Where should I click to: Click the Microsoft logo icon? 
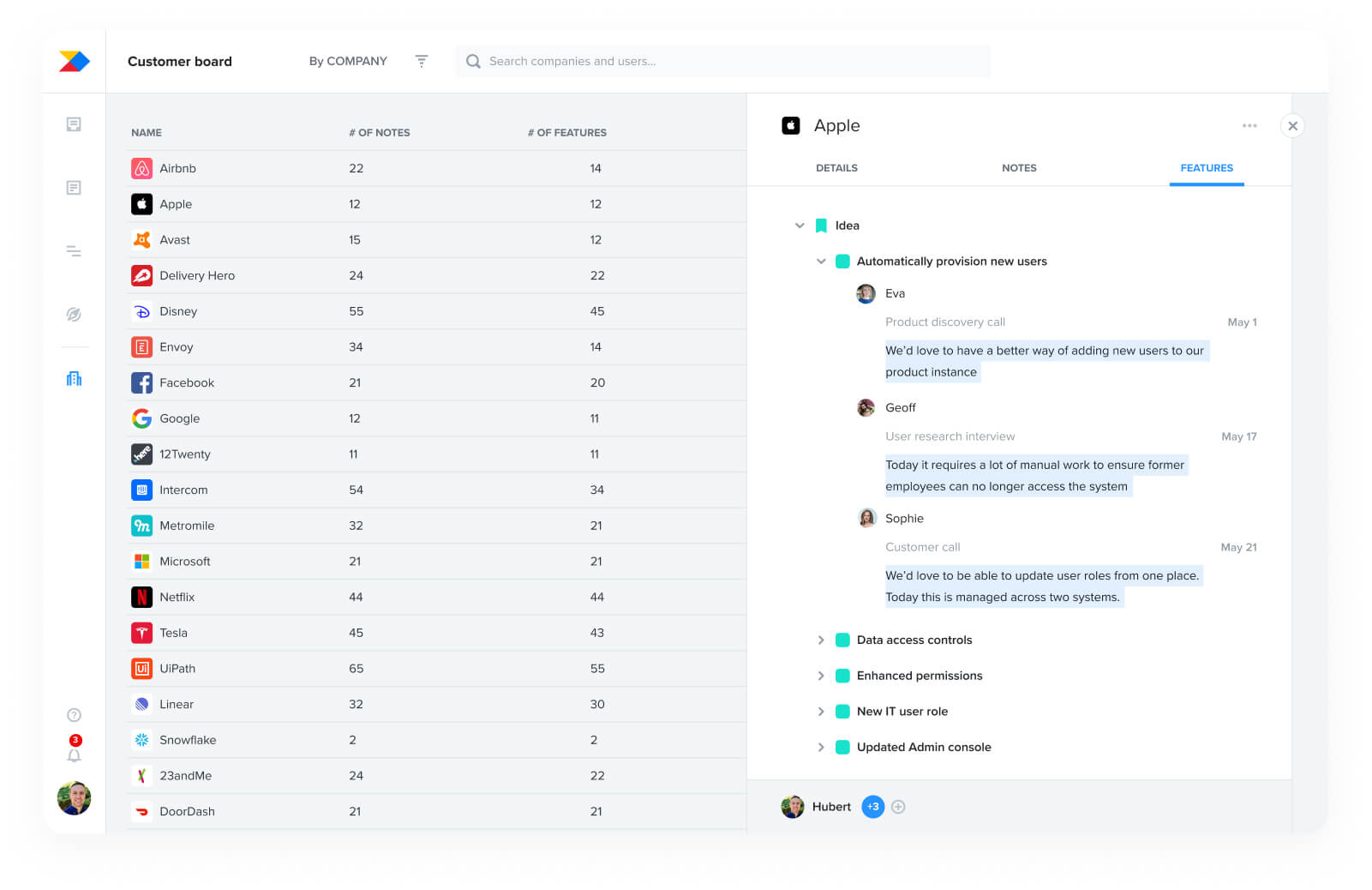point(141,562)
